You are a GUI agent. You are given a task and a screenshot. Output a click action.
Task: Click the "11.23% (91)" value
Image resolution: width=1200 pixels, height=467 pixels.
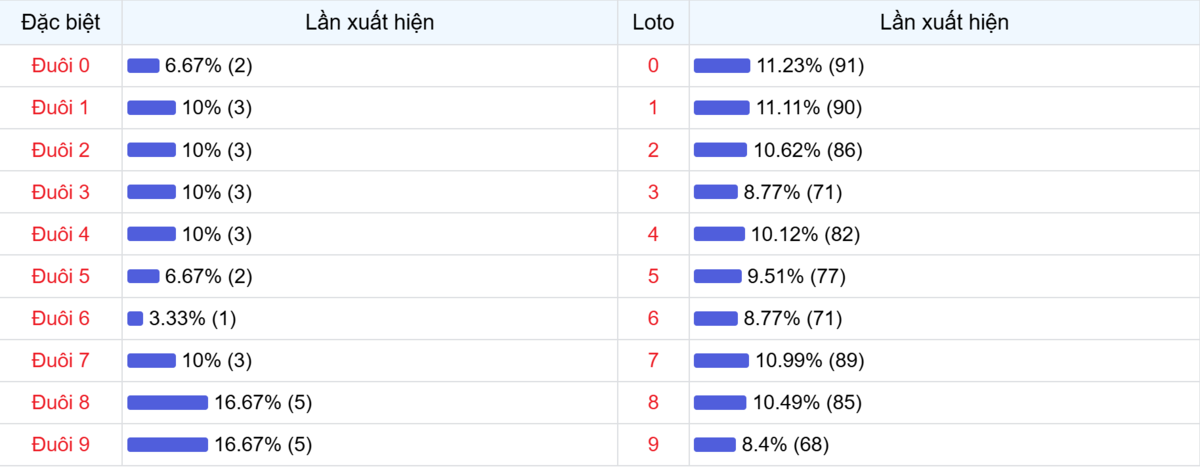click(x=810, y=65)
